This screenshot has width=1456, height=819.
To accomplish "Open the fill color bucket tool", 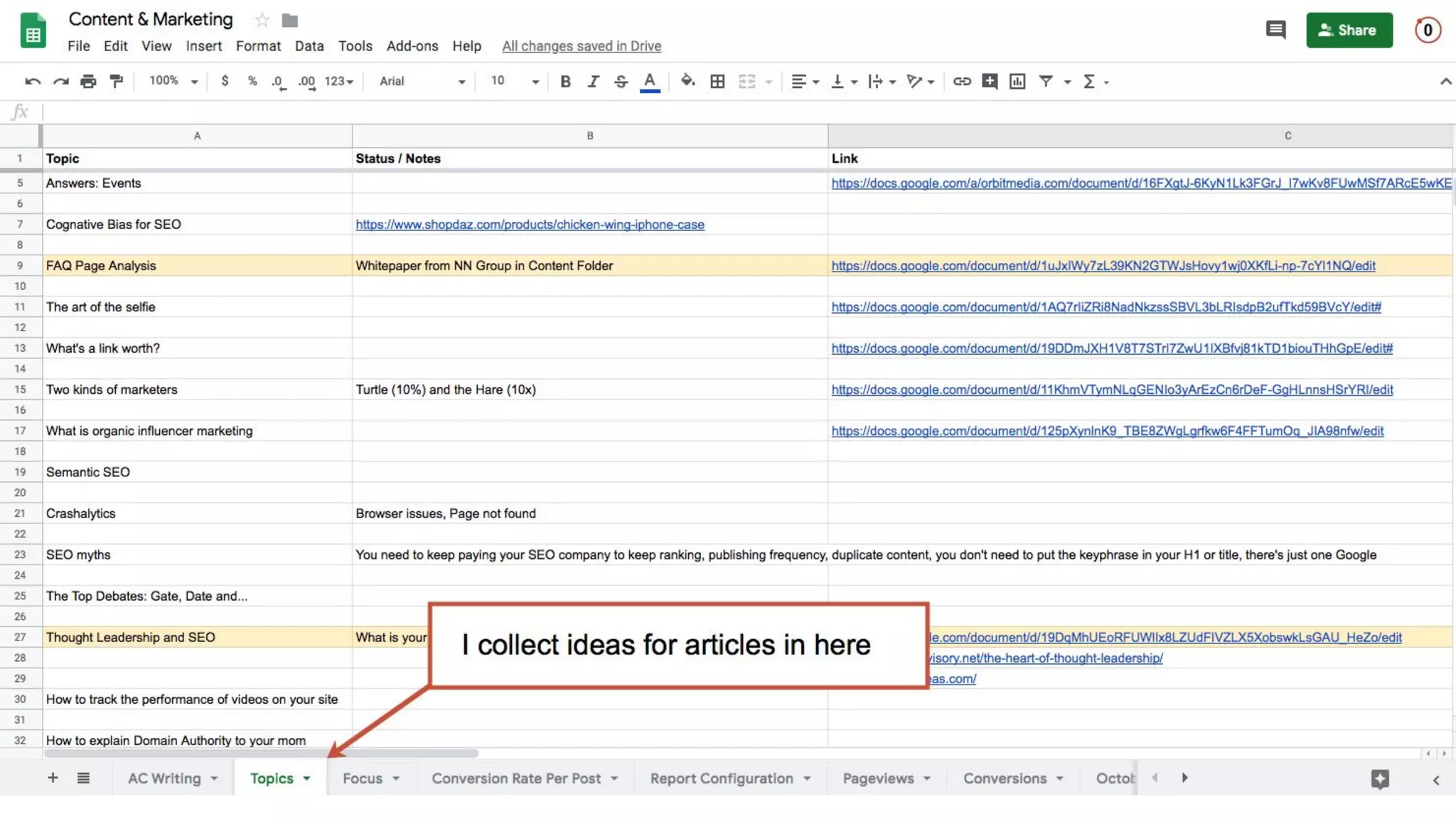I will 687,81.
